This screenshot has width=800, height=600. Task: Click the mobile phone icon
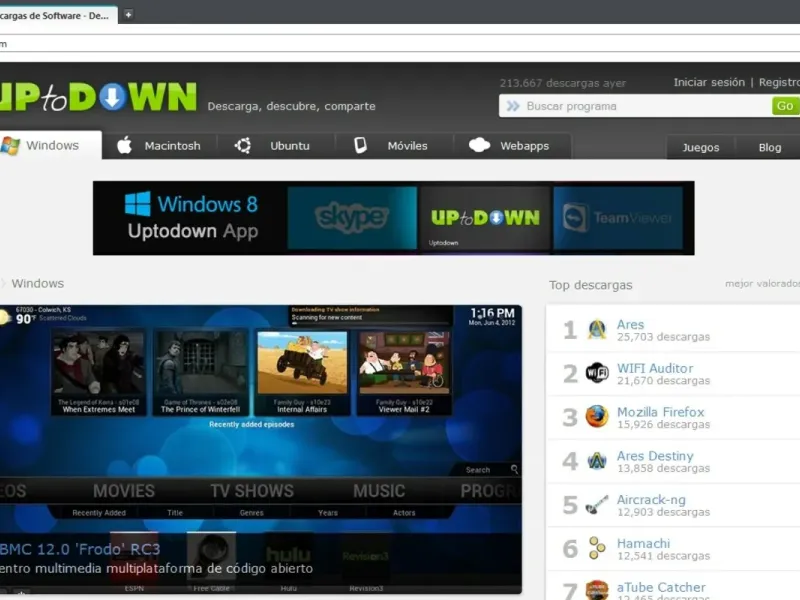pyautogui.click(x=360, y=145)
